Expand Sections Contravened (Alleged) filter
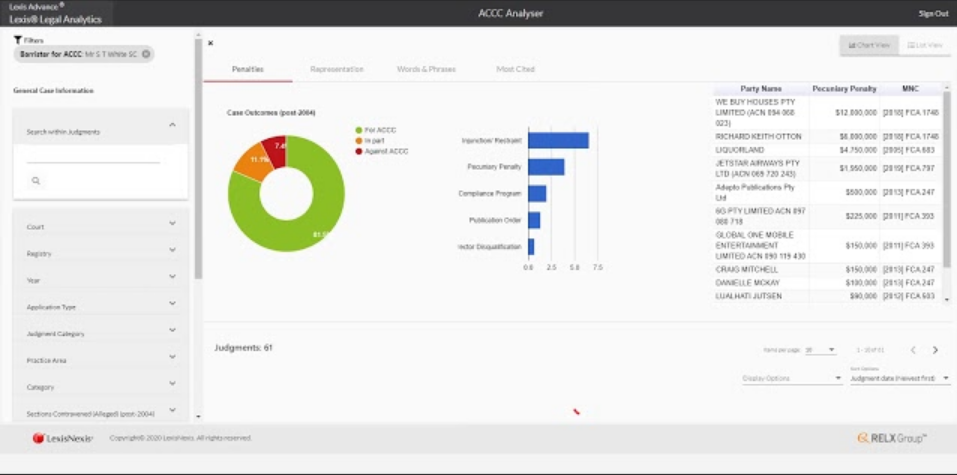The image size is (957, 475). point(101,413)
